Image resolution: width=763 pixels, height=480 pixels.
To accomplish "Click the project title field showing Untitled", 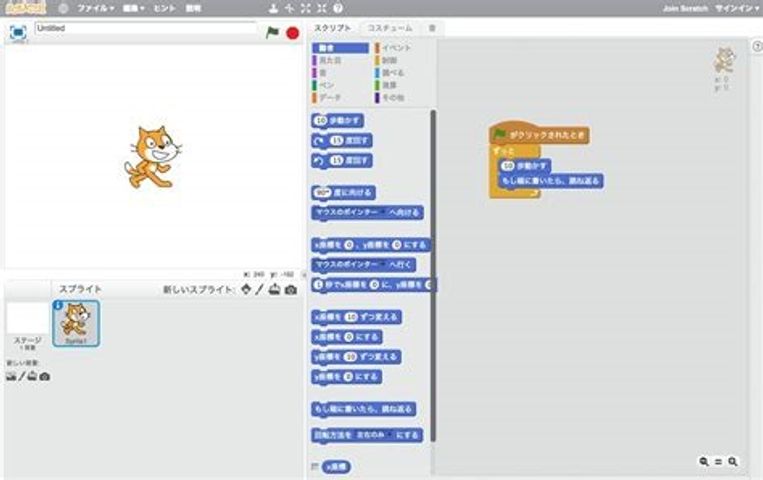I will point(145,29).
